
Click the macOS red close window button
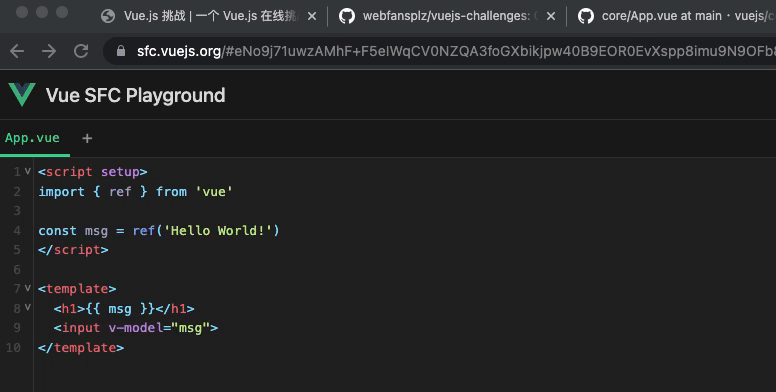(22, 12)
